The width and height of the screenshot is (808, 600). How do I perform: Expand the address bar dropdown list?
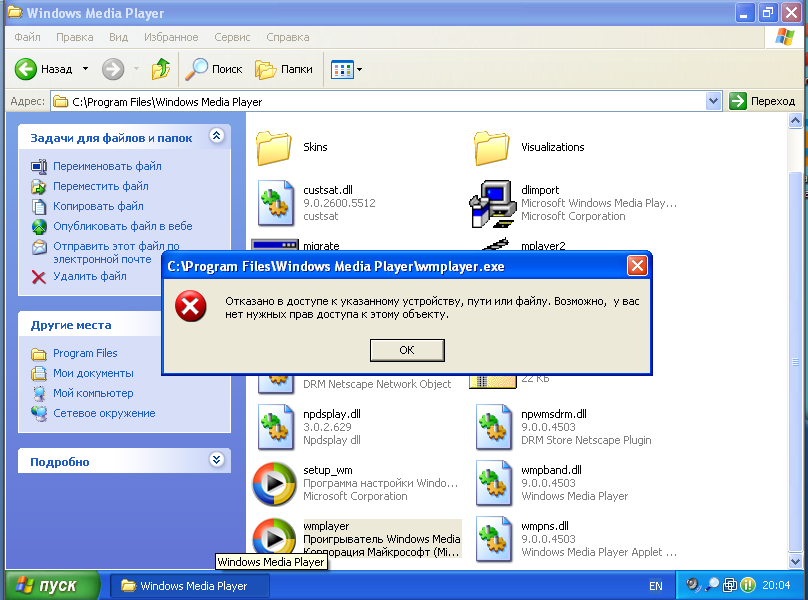coord(713,101)
